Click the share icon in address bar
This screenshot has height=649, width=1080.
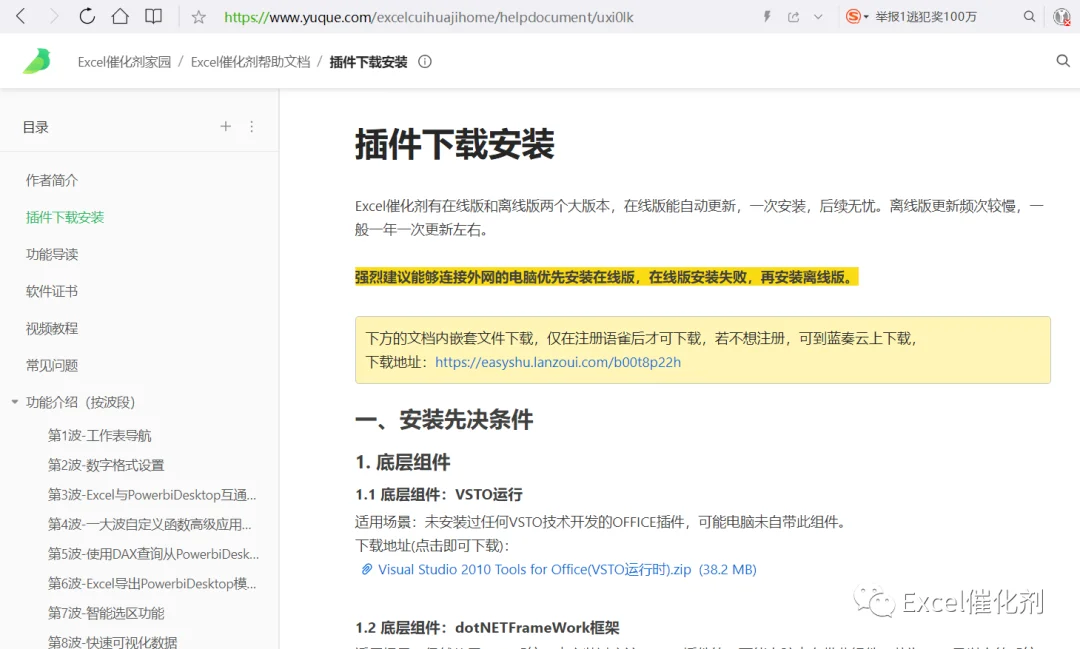point(793,17)
